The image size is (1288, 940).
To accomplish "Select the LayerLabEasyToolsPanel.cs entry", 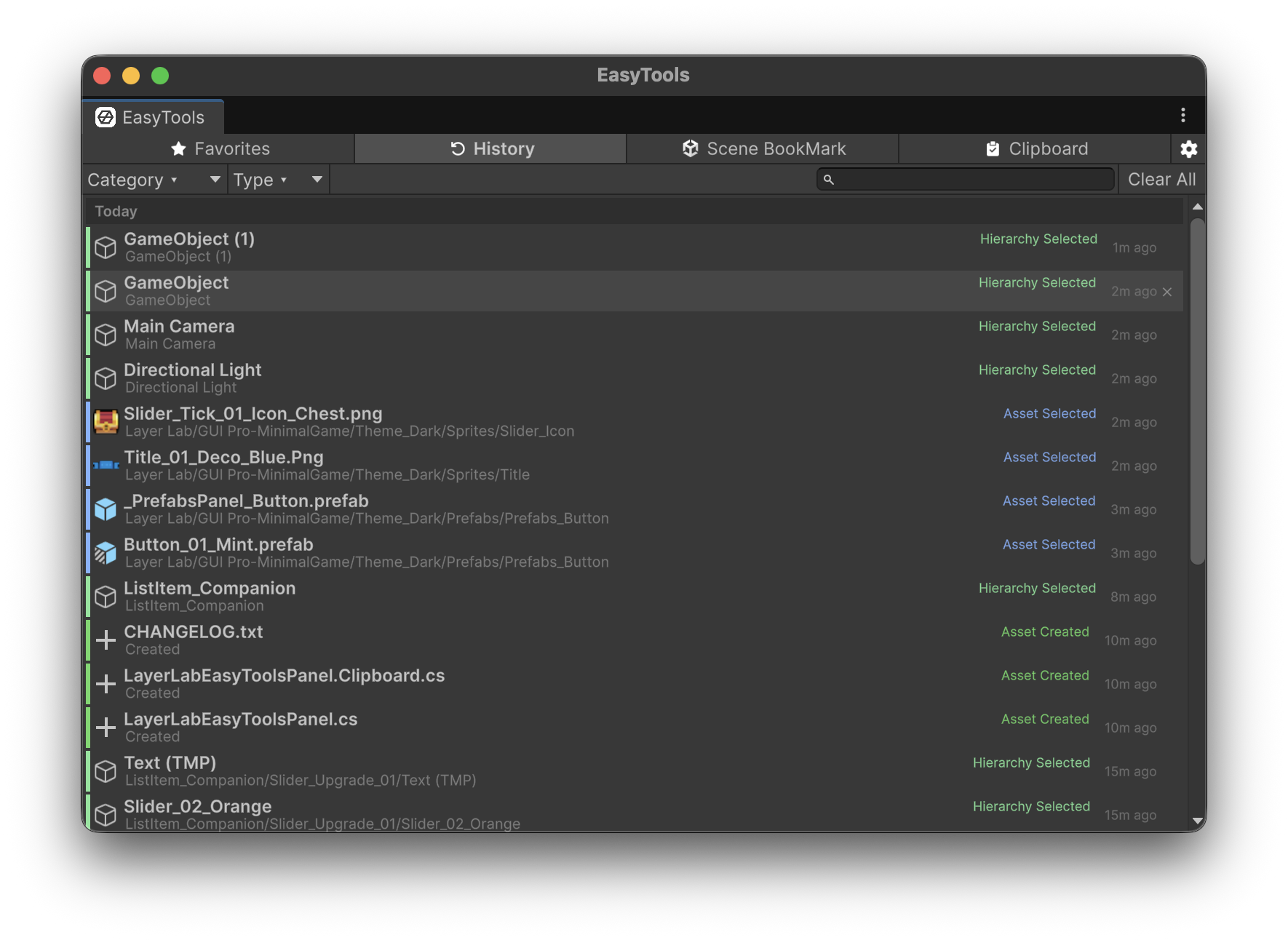I will [635, 728].
